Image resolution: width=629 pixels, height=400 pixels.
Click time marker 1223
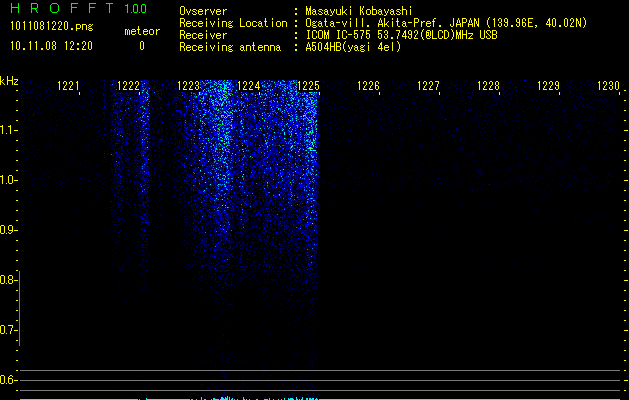coord(188,85)
